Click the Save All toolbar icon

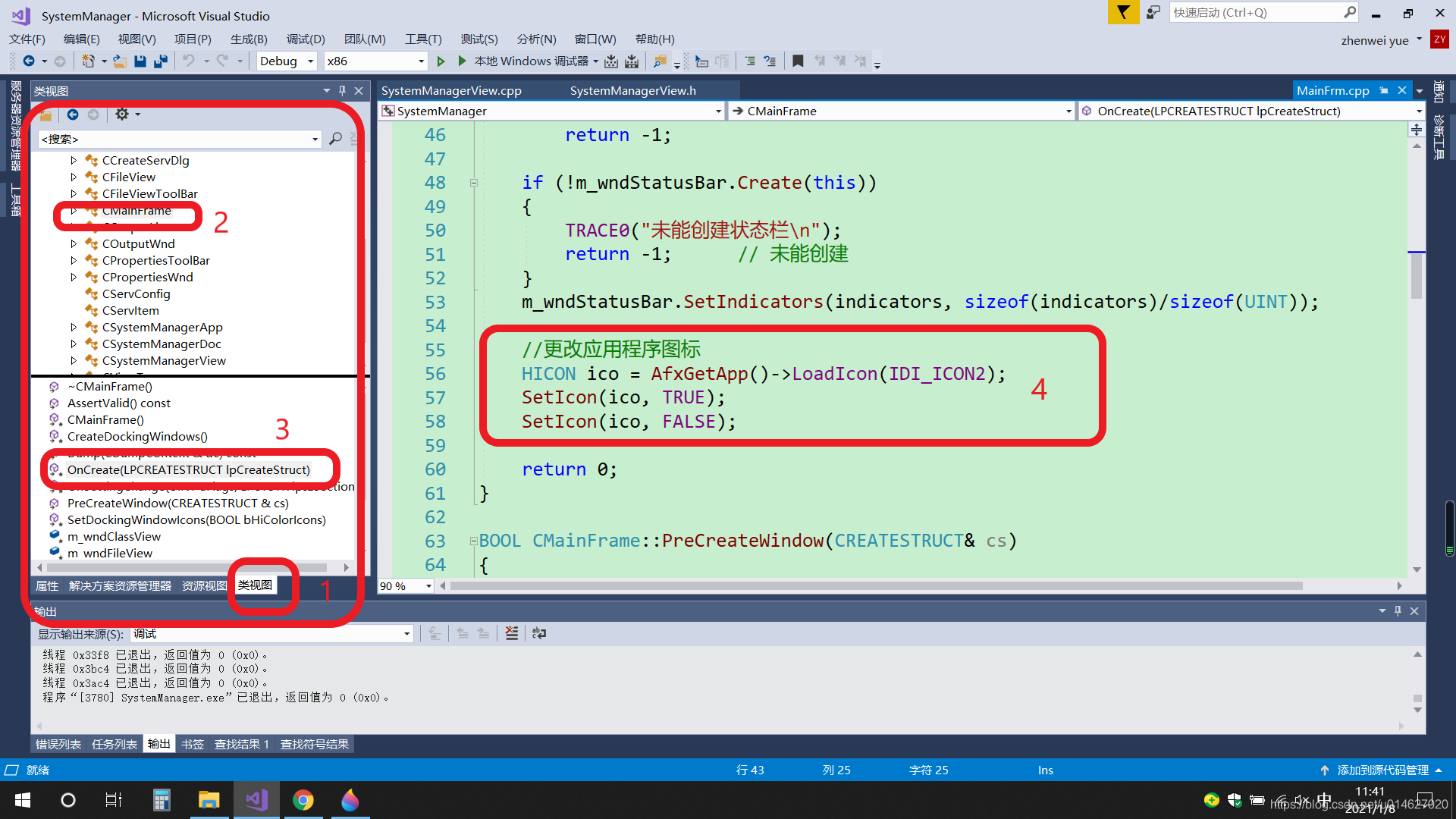point(161,61)
